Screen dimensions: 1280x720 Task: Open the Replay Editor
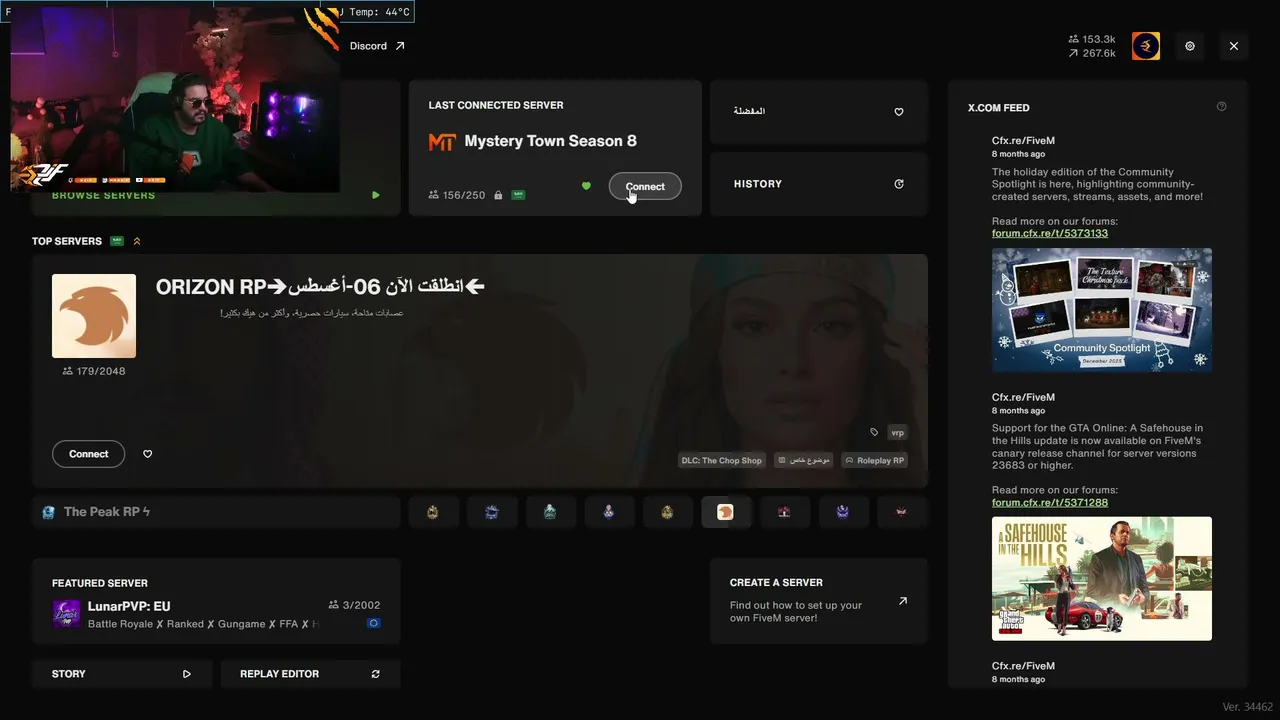pos(310,674)
